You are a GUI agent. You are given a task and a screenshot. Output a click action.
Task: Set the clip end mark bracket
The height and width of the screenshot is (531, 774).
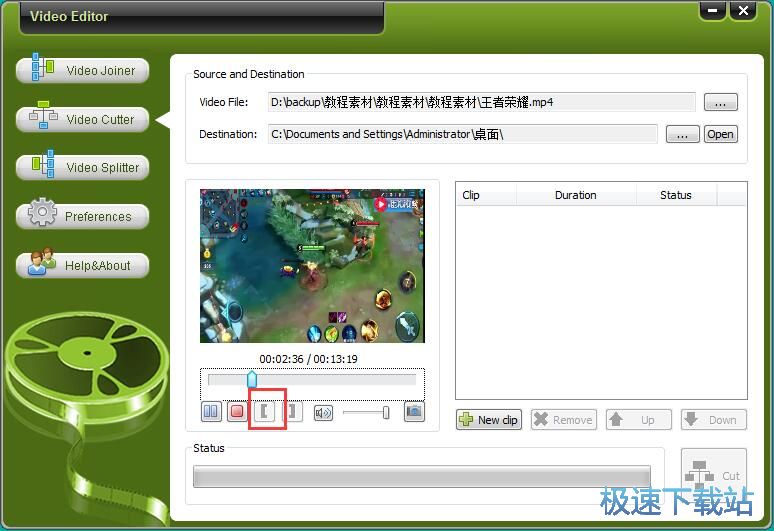click(x=292, y=412)
